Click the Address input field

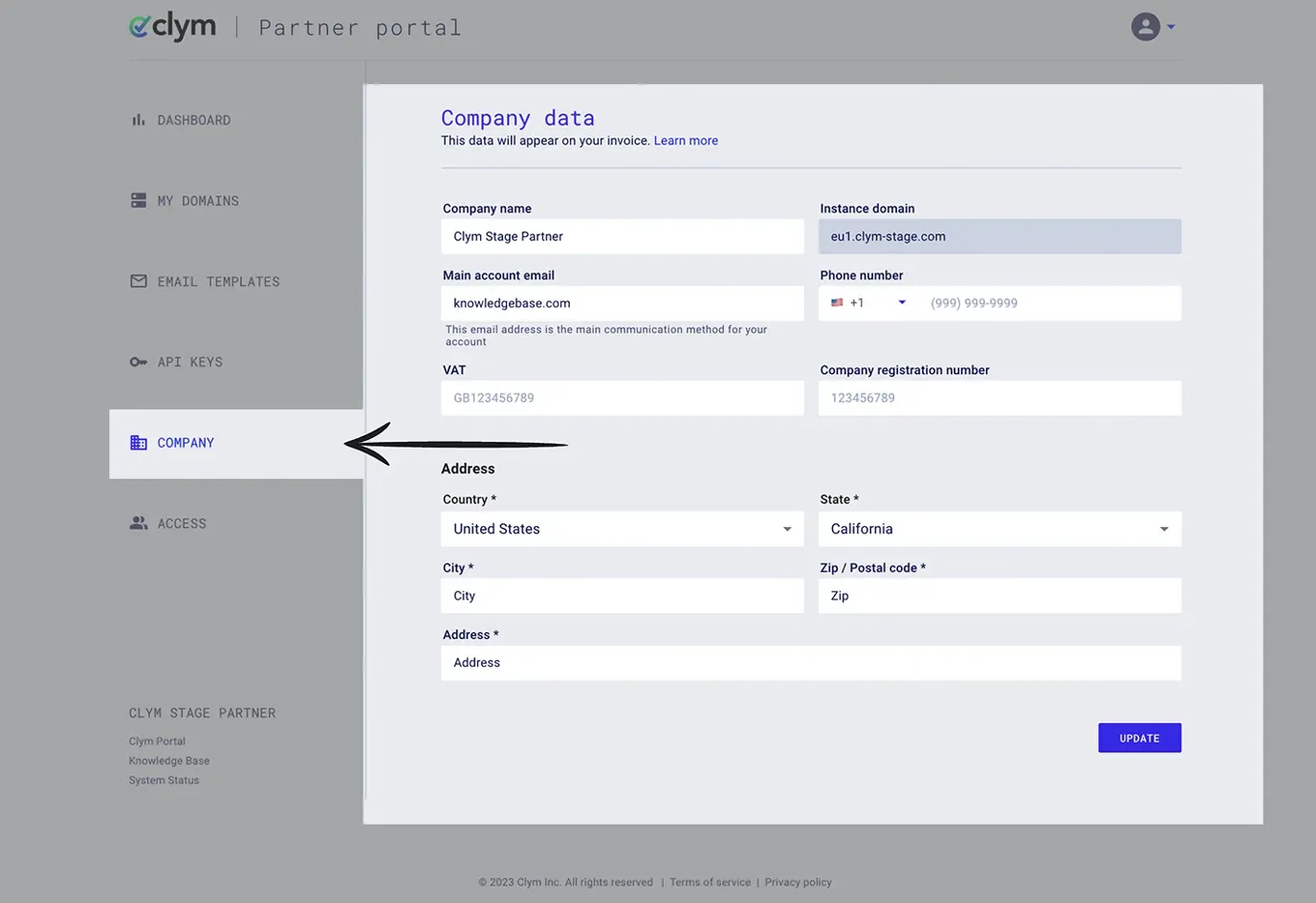811,663
